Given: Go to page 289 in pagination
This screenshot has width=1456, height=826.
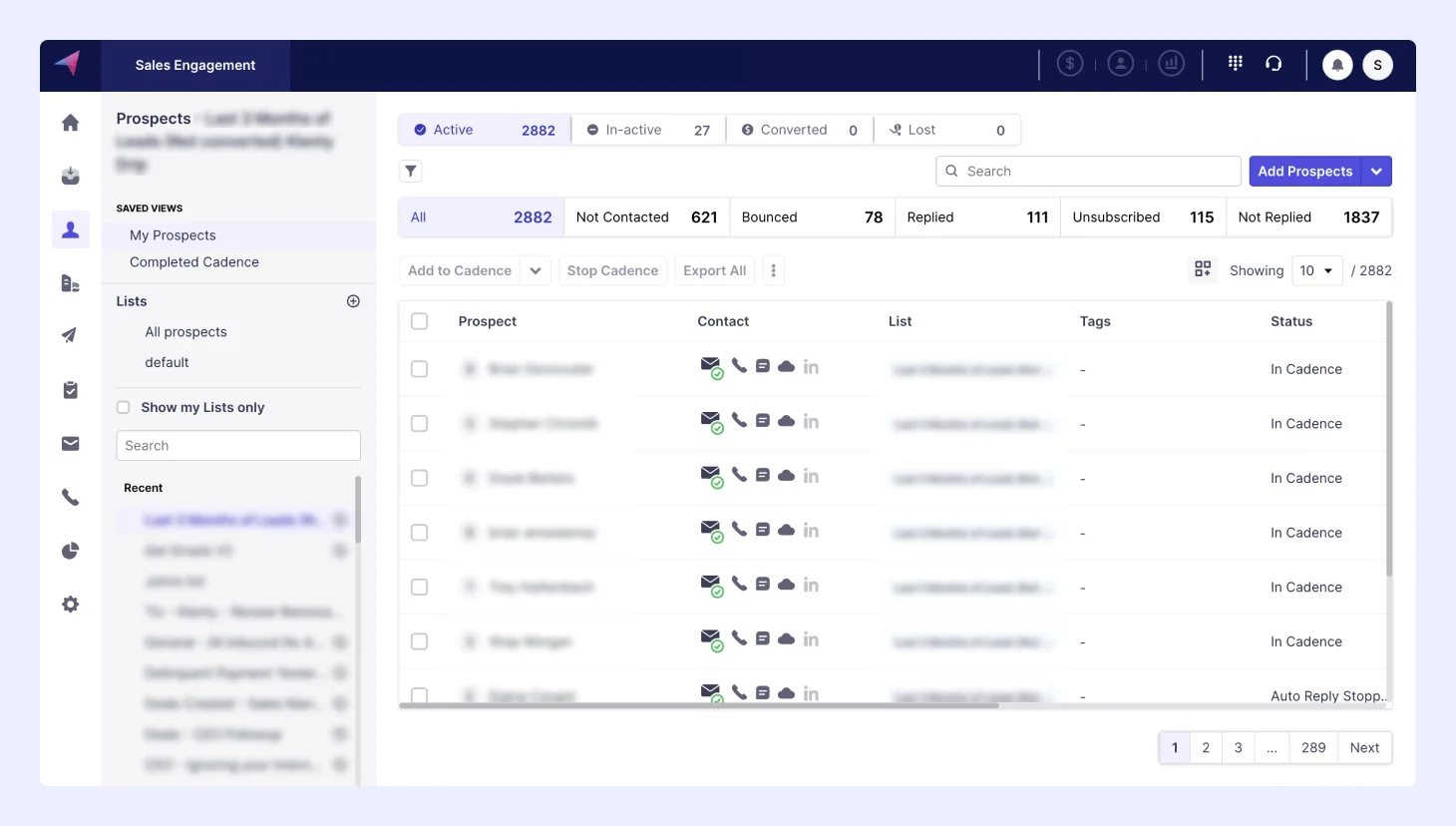Looking at the screenshot, I should [1313, 747].
